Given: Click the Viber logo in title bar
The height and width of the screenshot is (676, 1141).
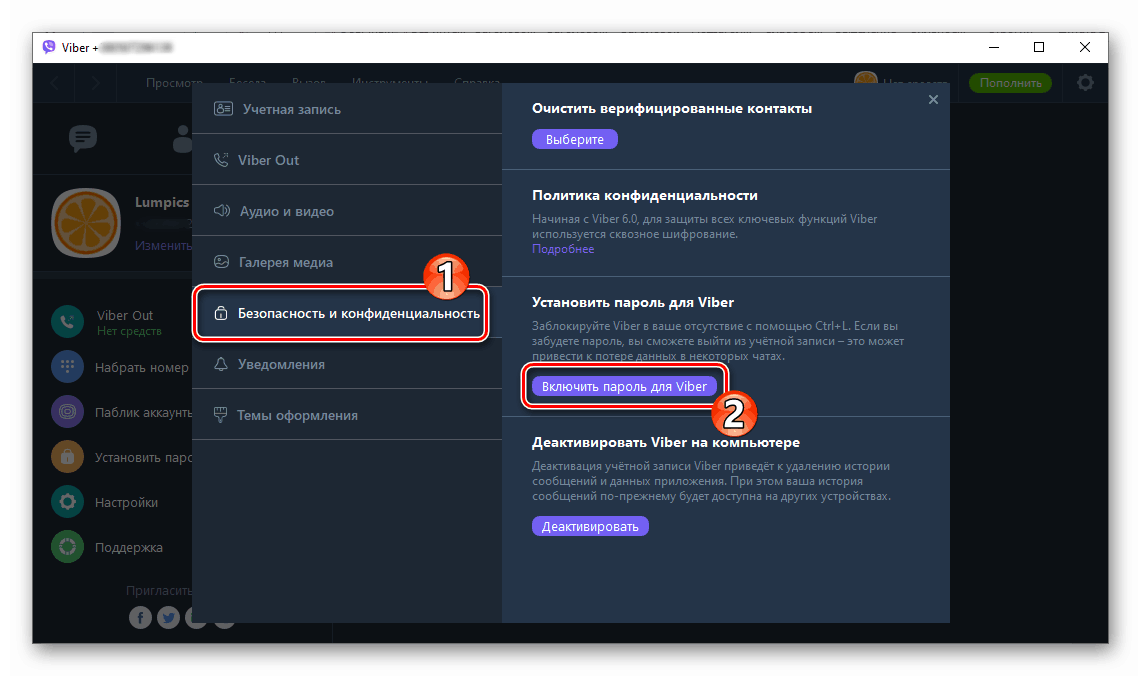Looking at the screenshot, I should 49,47.
